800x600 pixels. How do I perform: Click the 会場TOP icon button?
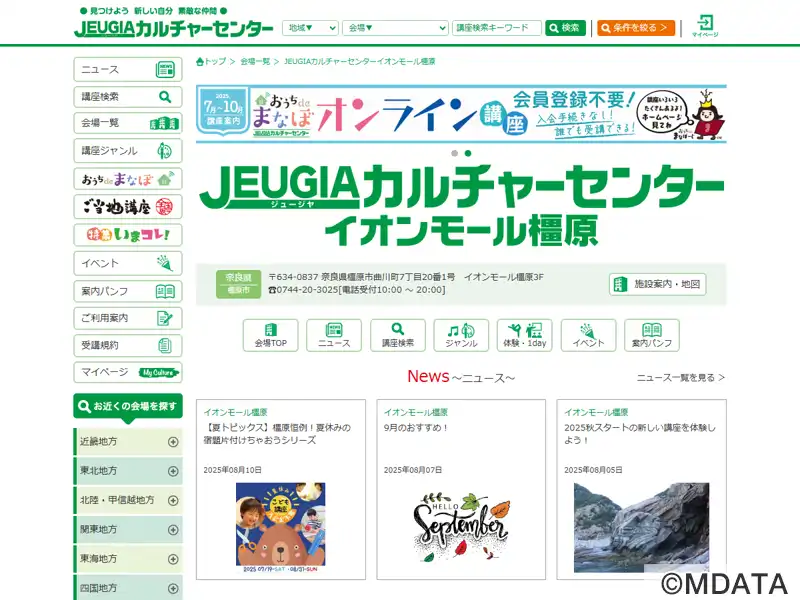(270, 335)
